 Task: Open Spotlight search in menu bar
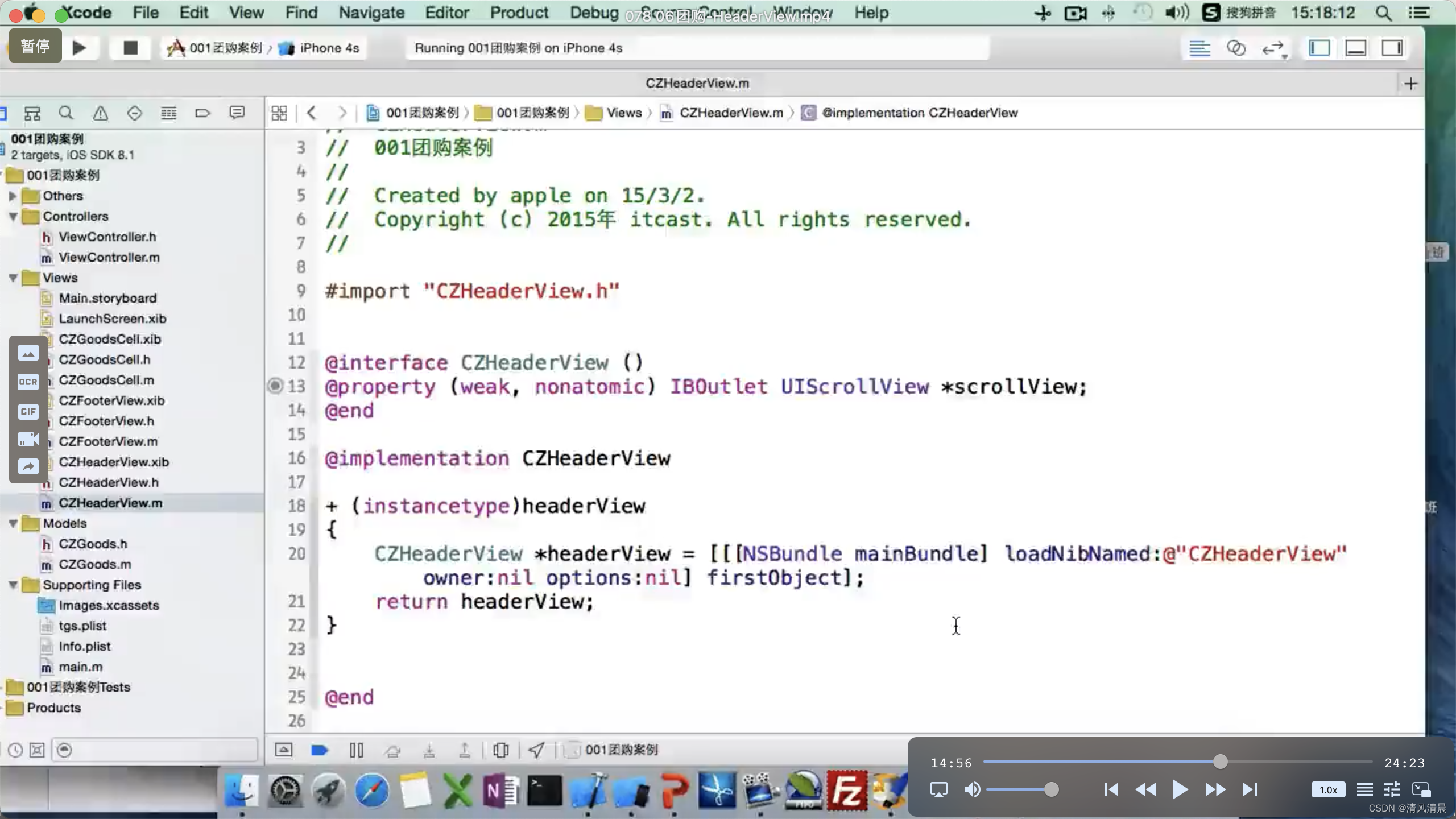click(1384, 13)
